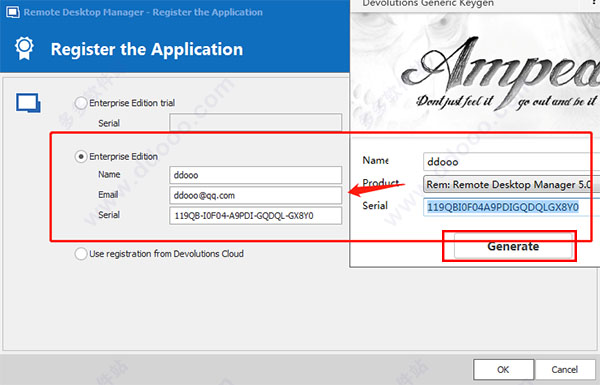Click the blue monitor icon in Register dialog

pos(28,103)
